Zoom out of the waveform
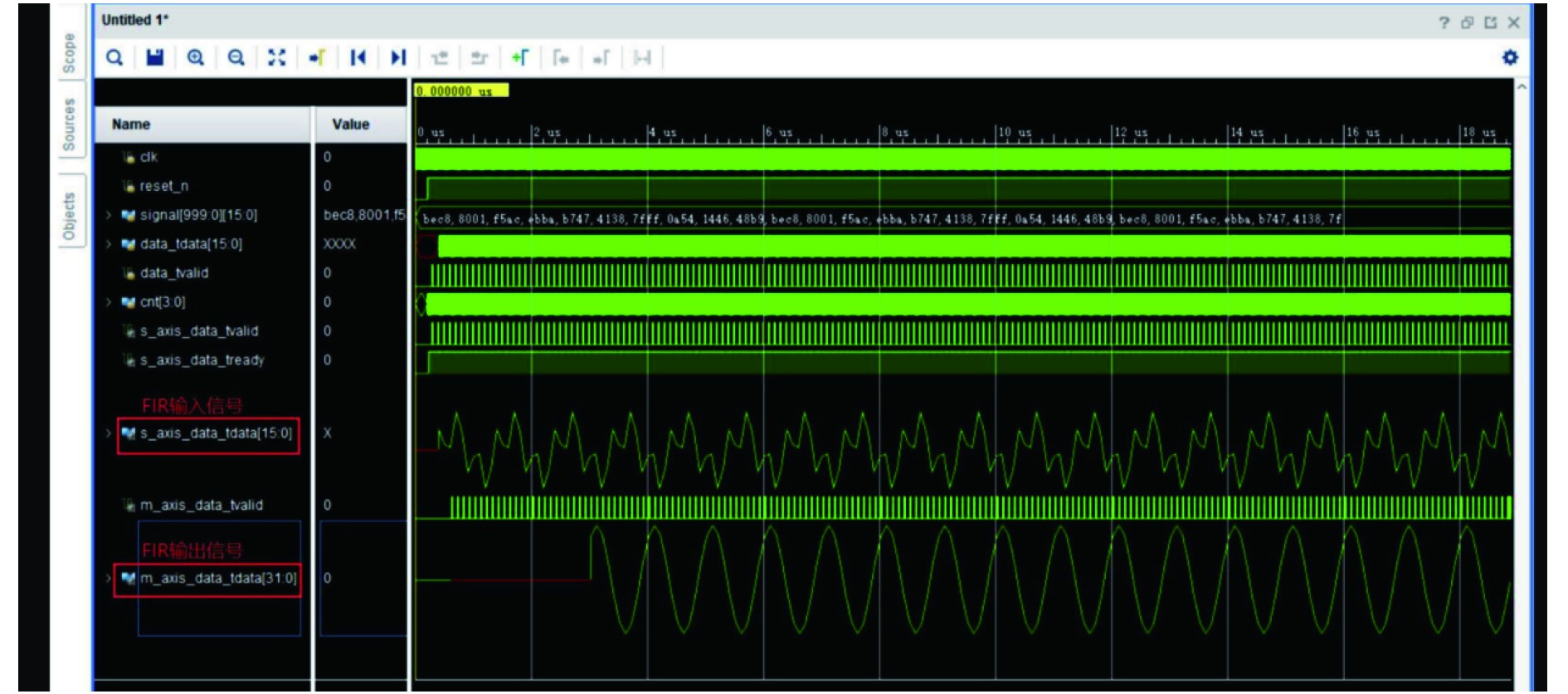This screenshot has width=1568, height=694. click(236, 57)
